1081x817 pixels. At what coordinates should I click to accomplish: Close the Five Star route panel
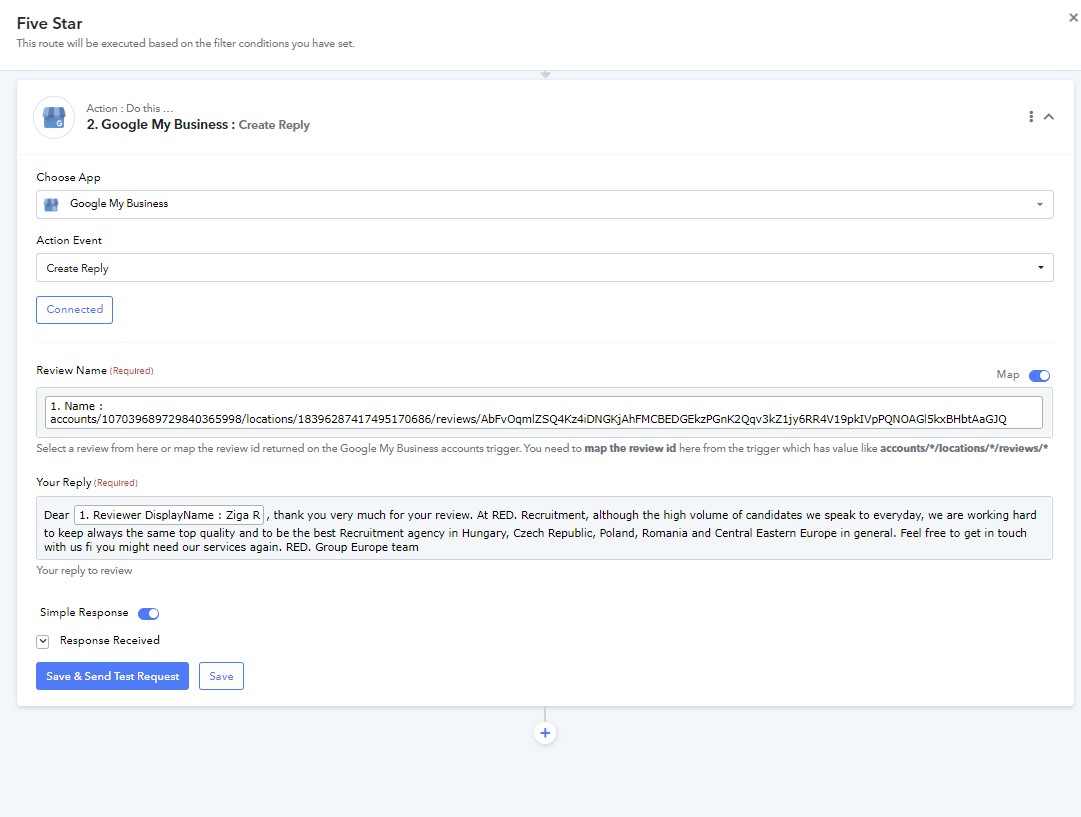pos(1073,18)
